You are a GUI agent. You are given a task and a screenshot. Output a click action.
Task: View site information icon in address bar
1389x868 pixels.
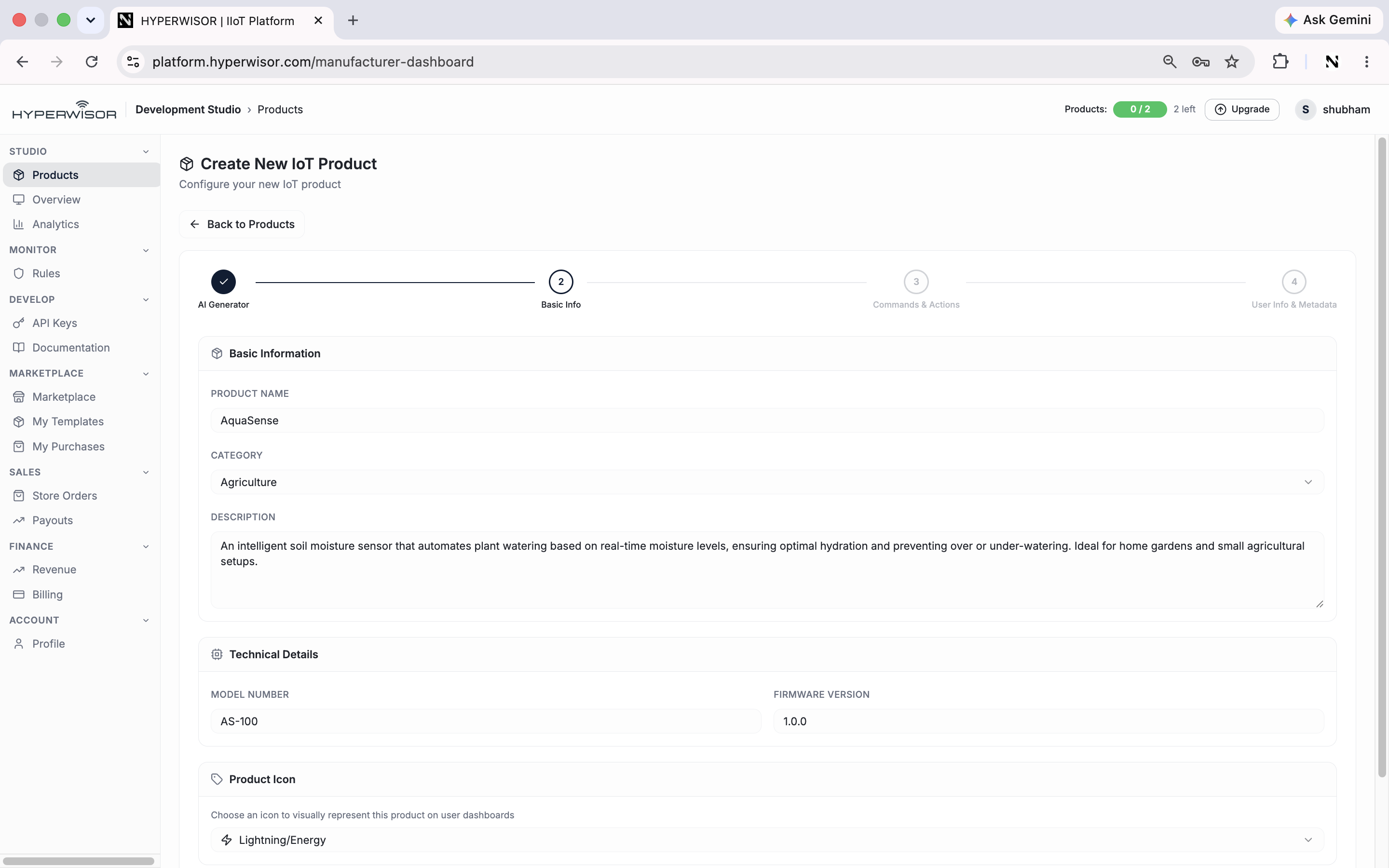(133, 62)
